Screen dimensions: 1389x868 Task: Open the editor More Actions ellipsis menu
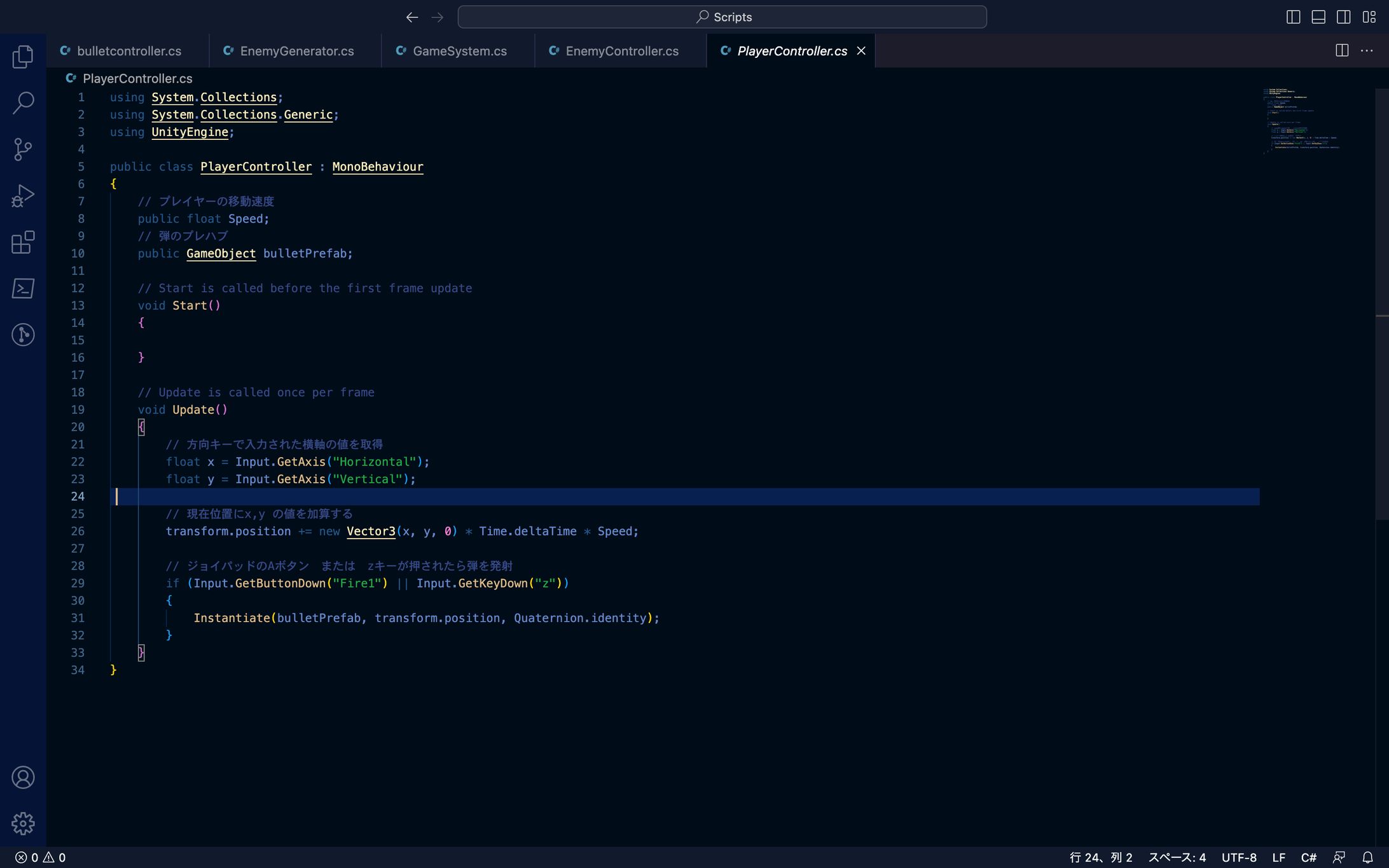[1367, 51]
